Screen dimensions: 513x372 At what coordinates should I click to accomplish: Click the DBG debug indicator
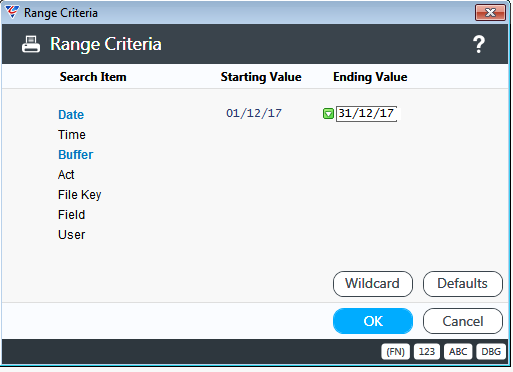491,352
